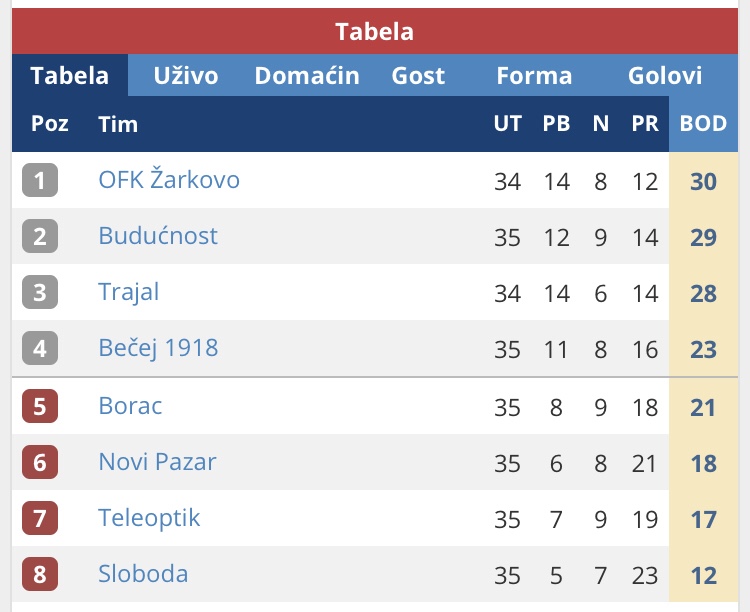Click the red Tabela title bar
The width and height of the screenshot is (750, 612).
374,32
